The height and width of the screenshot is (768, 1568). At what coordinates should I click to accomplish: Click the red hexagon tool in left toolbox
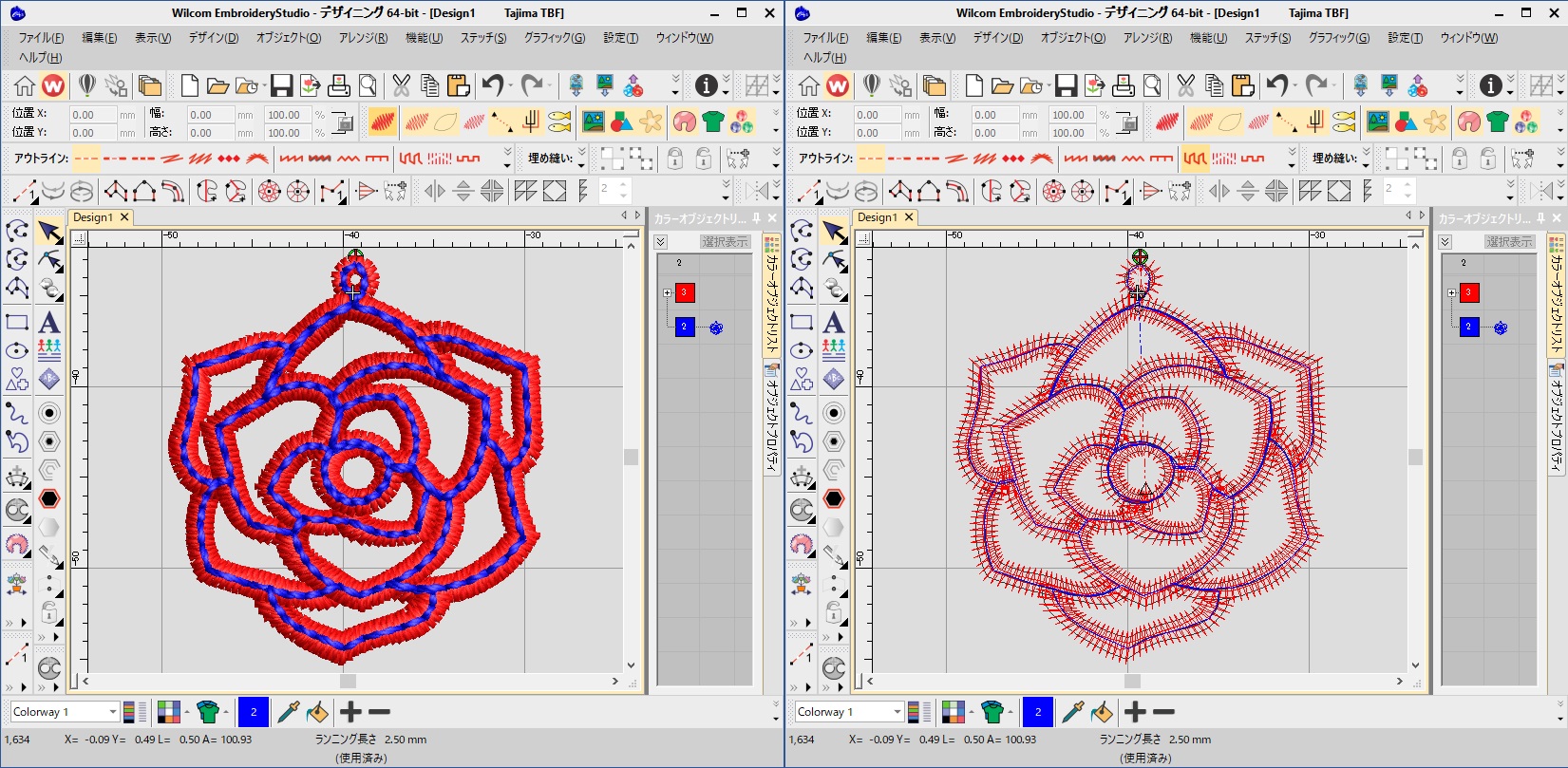point(49,497)
